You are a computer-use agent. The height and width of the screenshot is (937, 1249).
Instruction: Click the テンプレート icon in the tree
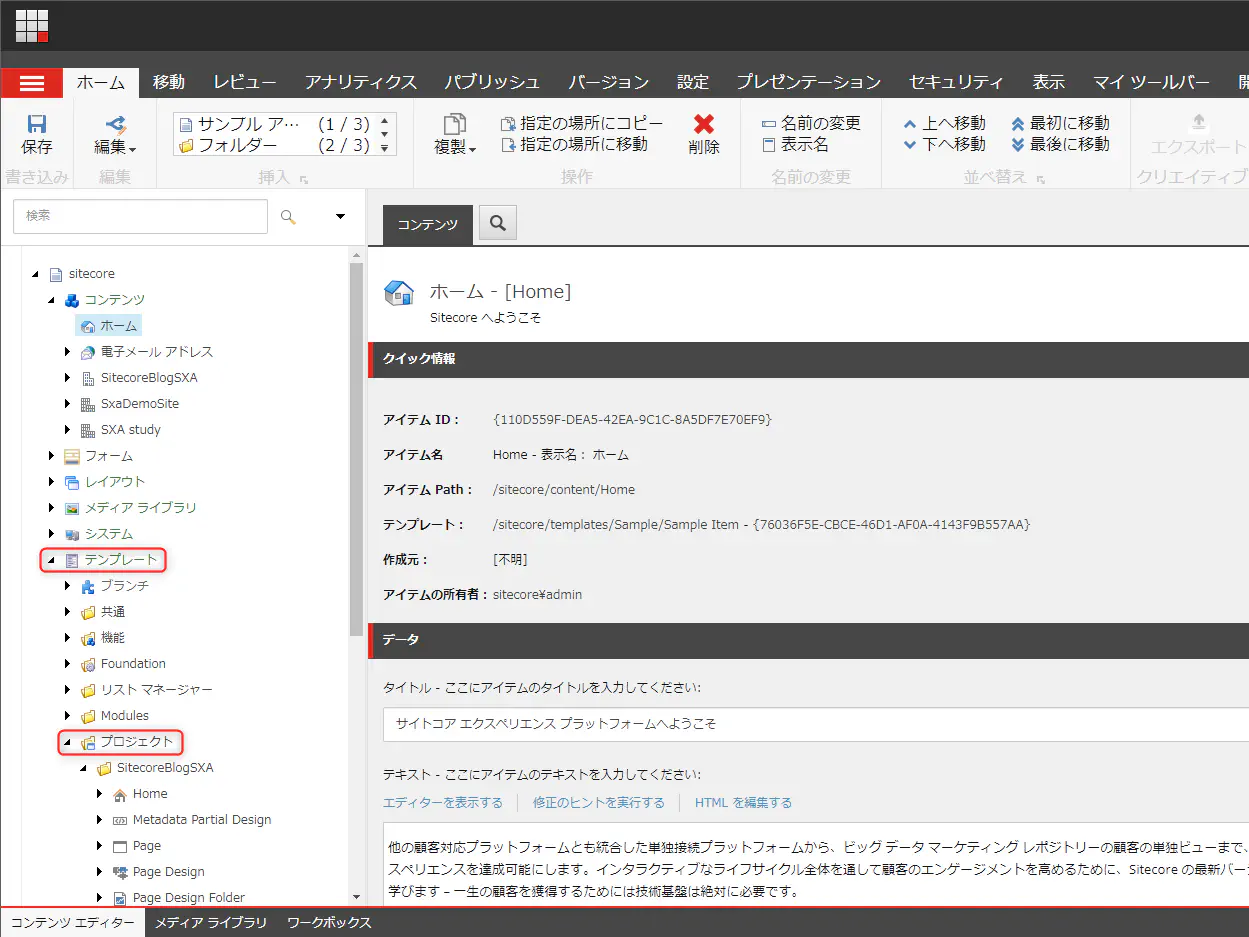[x=71, y=560]
